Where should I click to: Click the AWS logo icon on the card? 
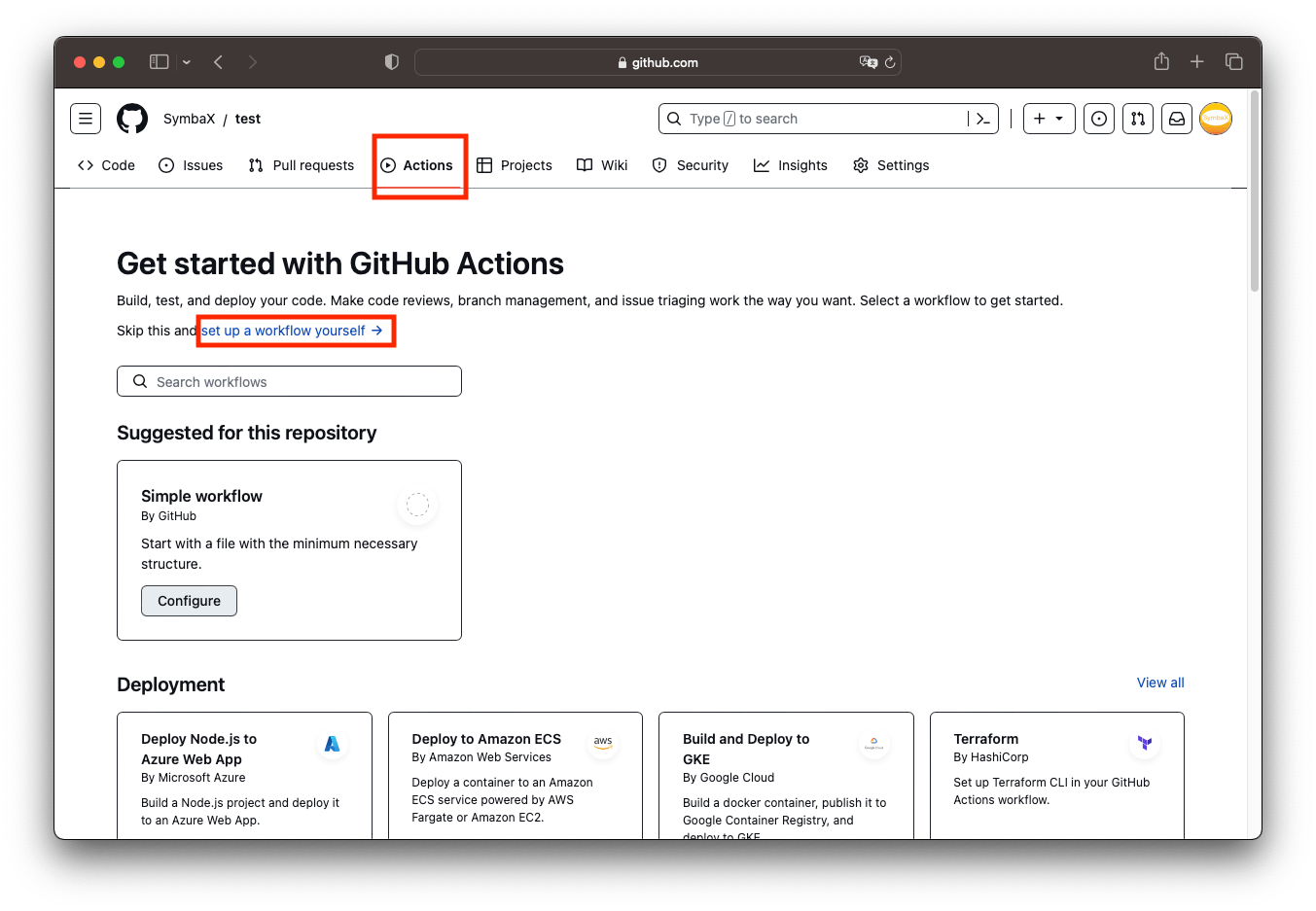(x=603, y=743)
